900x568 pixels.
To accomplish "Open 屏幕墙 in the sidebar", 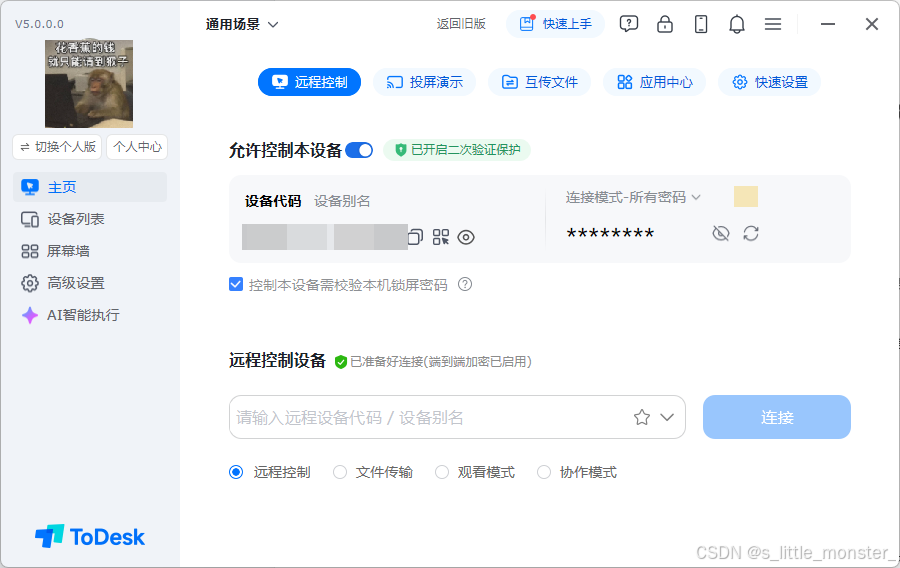I will point(90,251).
